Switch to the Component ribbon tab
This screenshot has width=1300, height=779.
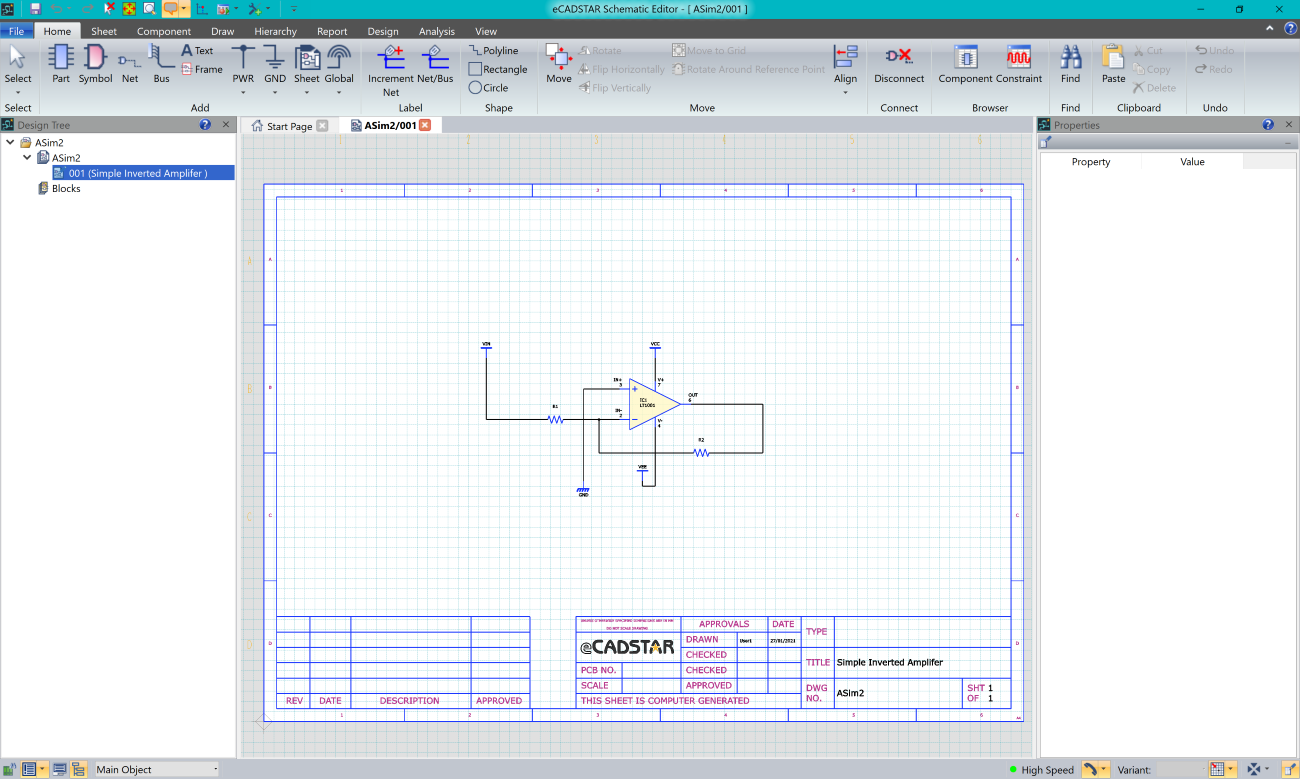pyautogui.click(x=164, y=31)
